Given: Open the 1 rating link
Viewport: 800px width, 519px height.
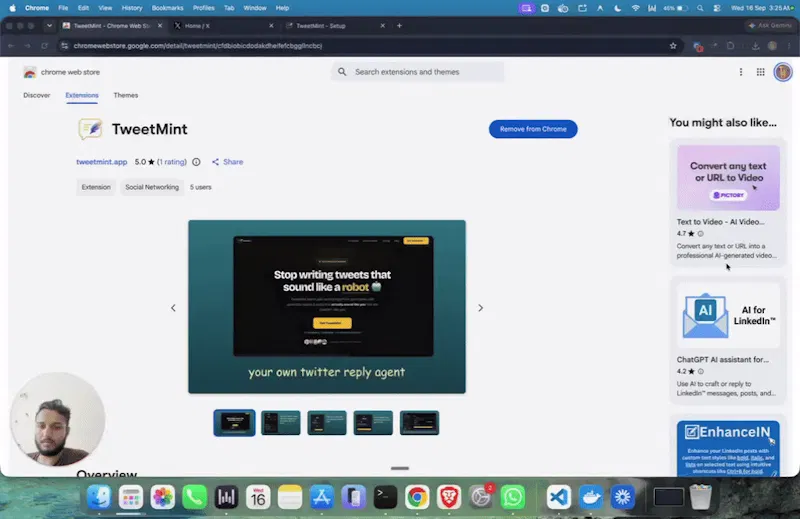Looking at the screenshot, I should tap(172, 162).
